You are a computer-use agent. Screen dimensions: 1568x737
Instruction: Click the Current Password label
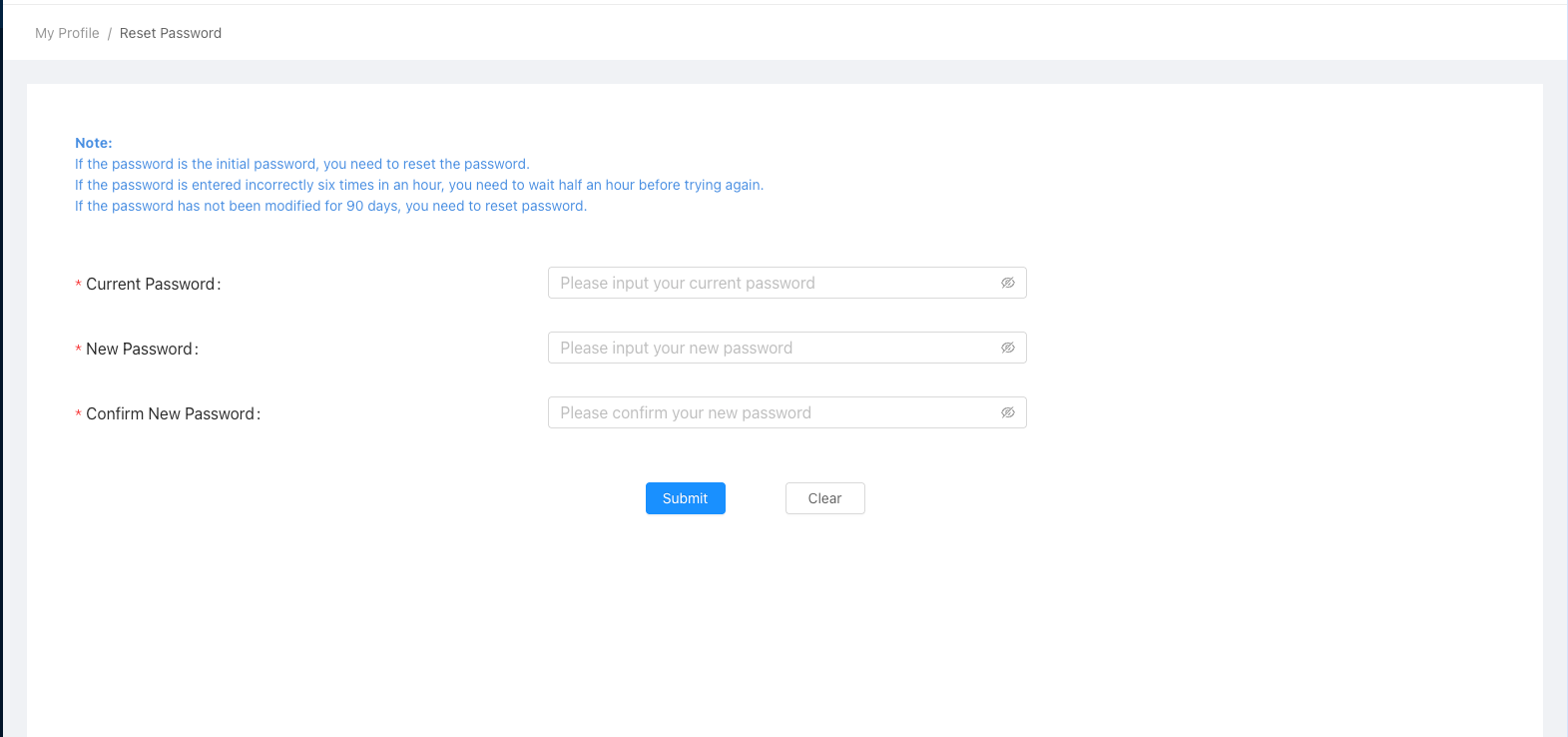pos(151,285)
